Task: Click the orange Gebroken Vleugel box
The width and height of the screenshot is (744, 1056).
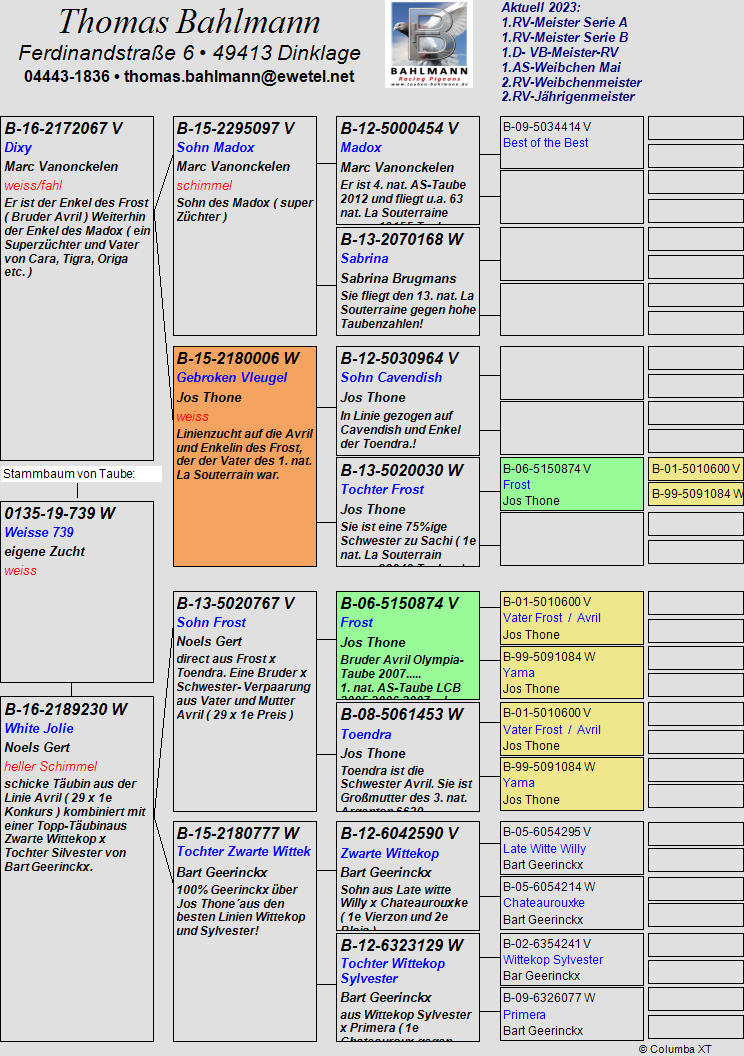Action: coord(245,456)
